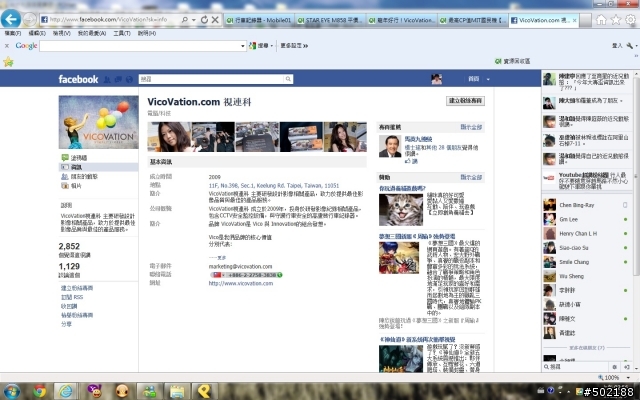Open the green Q bookmark in the favorites bar

(x=512, y=61)
